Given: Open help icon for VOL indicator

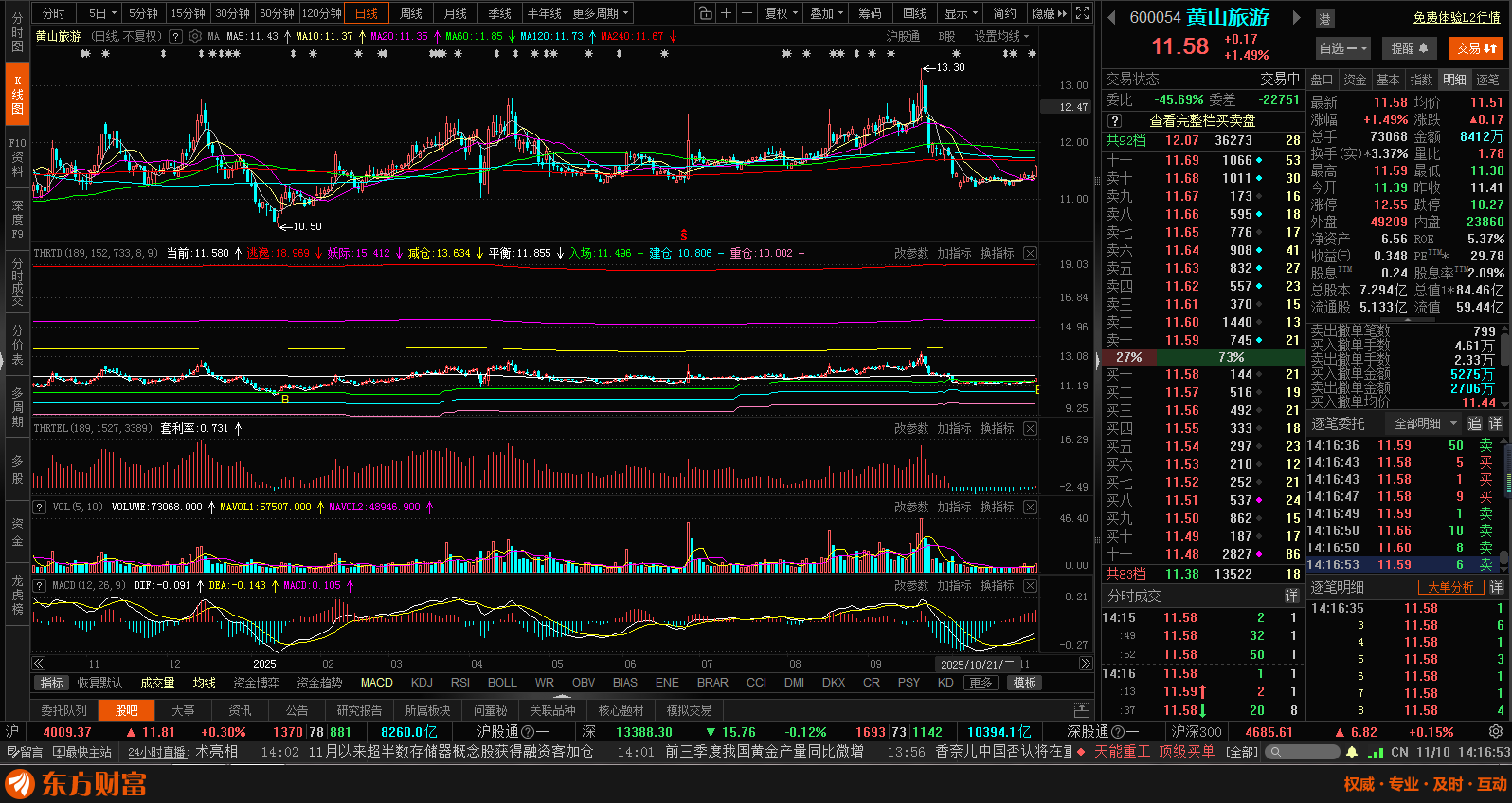Looking at the screenshot, I should pos(40,508).
